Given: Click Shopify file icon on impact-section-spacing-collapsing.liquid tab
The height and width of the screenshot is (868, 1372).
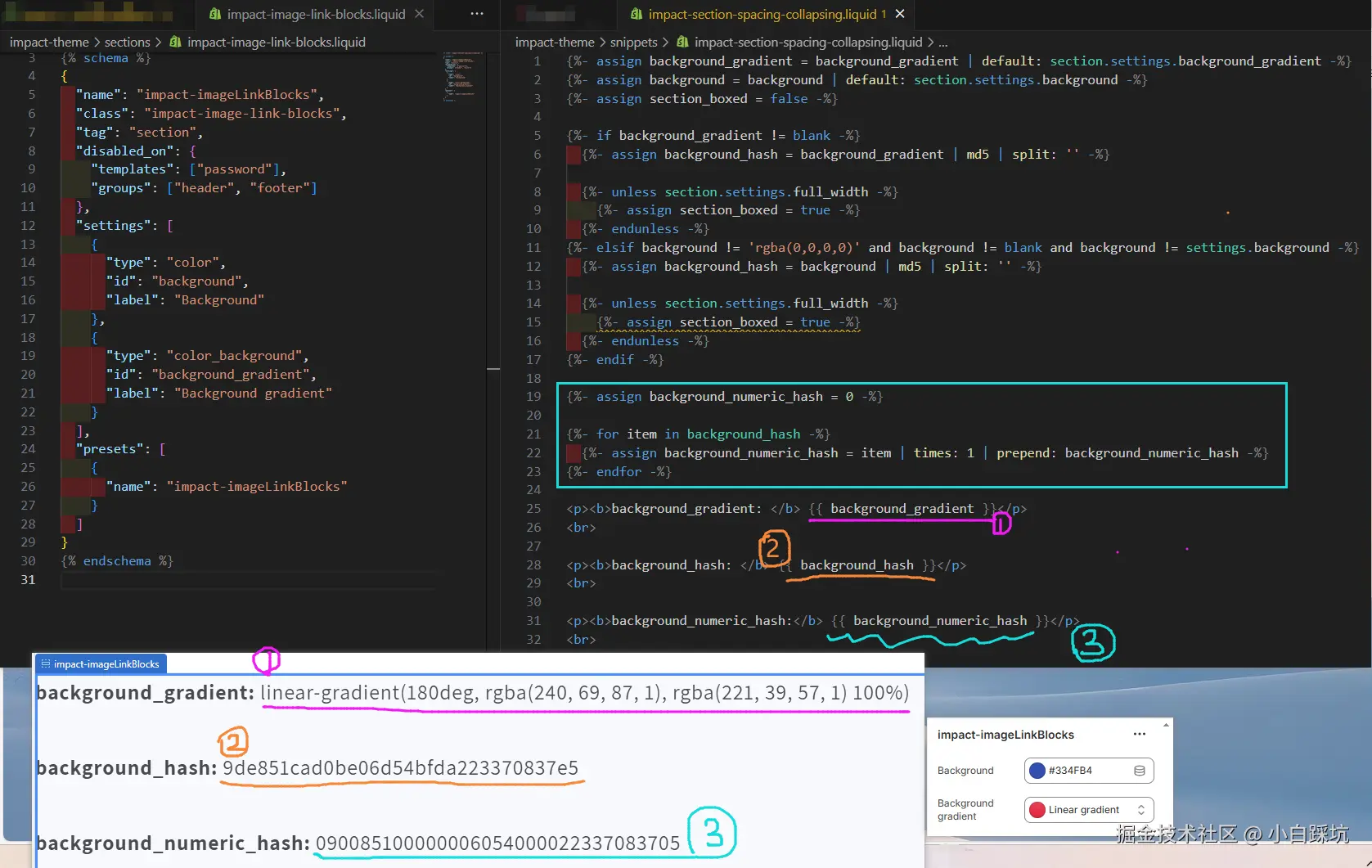Looking at the screenshot, I should click(637, 14).
